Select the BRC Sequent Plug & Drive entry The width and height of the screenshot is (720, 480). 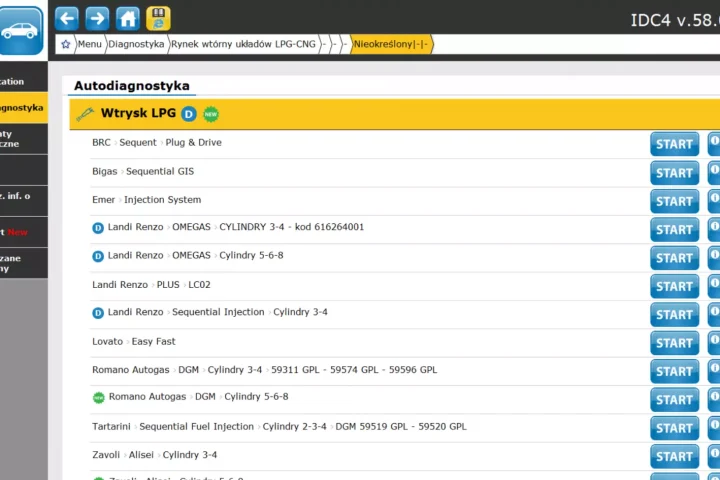[157, 142]
